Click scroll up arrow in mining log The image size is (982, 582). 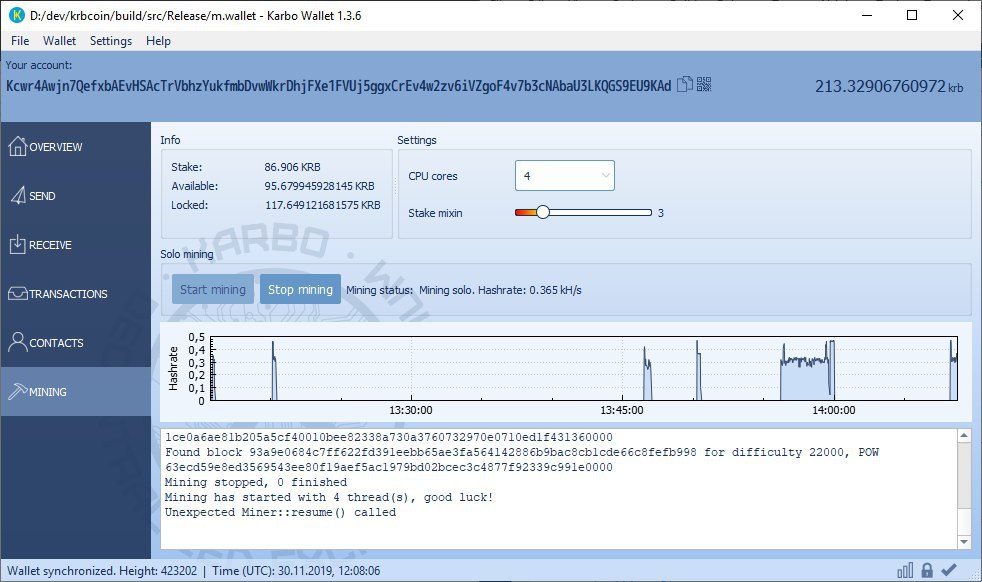(964, 435)
